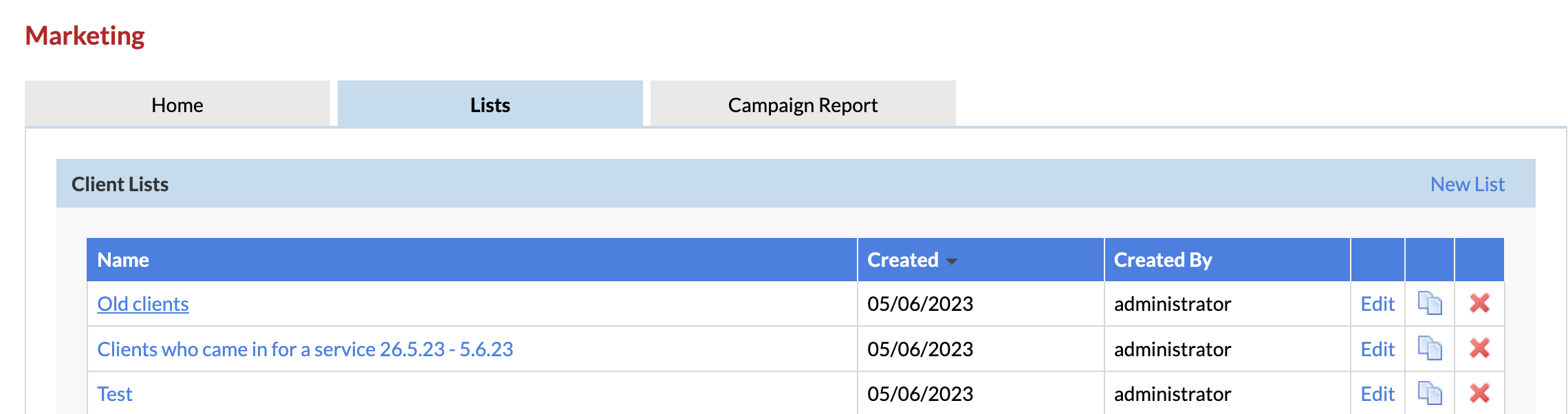The height and width of the screenshot is (414, 1568).
Task: Open the Test list
Action: tap(115, 394)
